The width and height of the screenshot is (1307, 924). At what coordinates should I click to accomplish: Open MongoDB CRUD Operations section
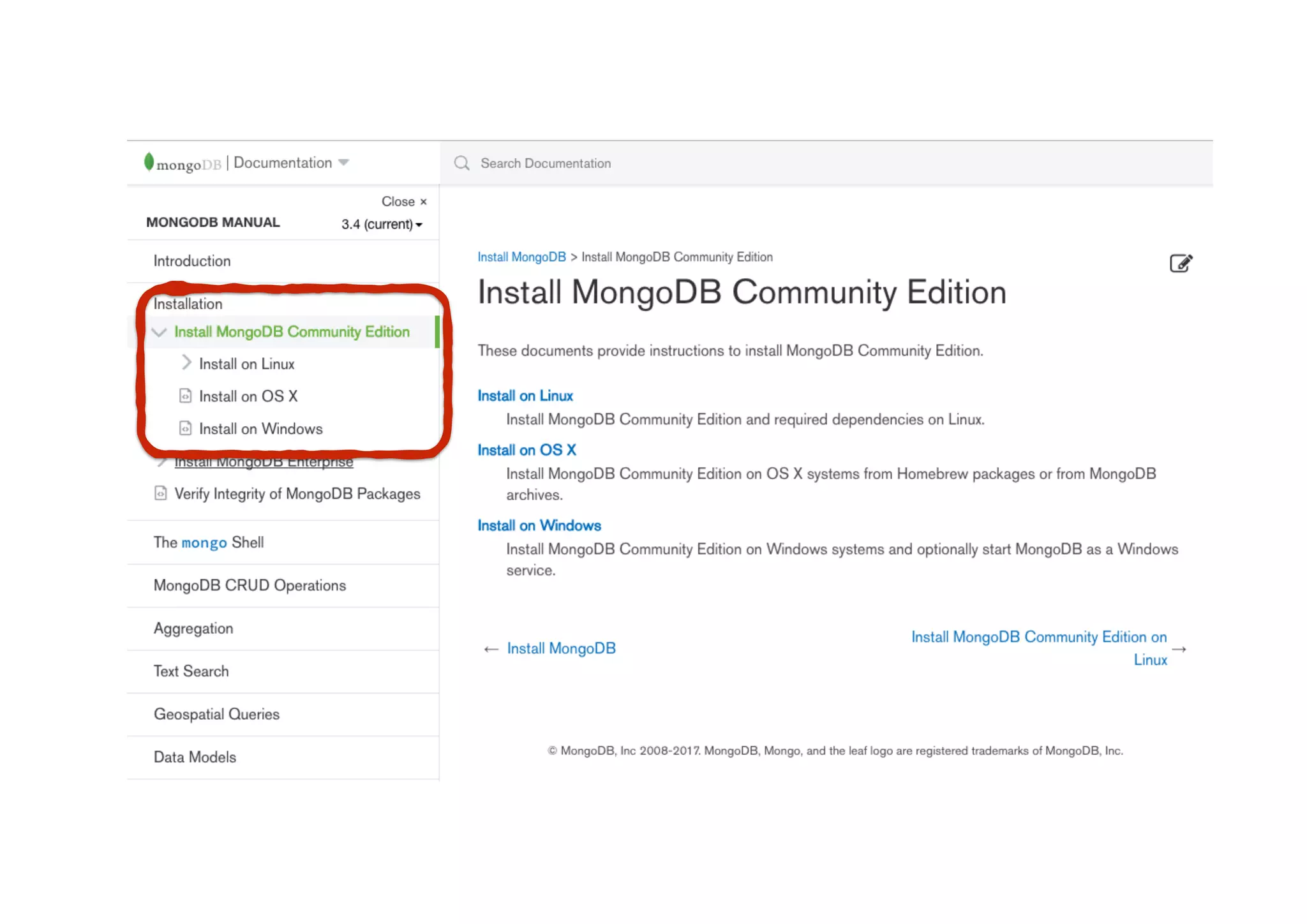coord(250,585)
